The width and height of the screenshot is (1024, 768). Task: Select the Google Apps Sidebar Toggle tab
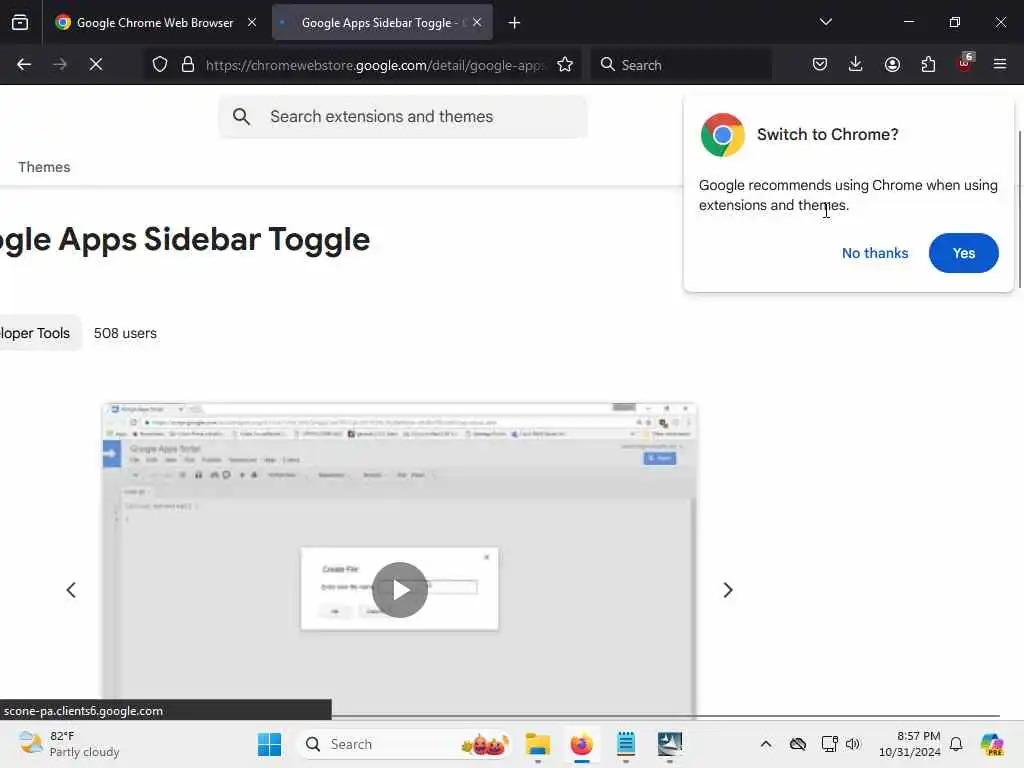tap(382, 22)
